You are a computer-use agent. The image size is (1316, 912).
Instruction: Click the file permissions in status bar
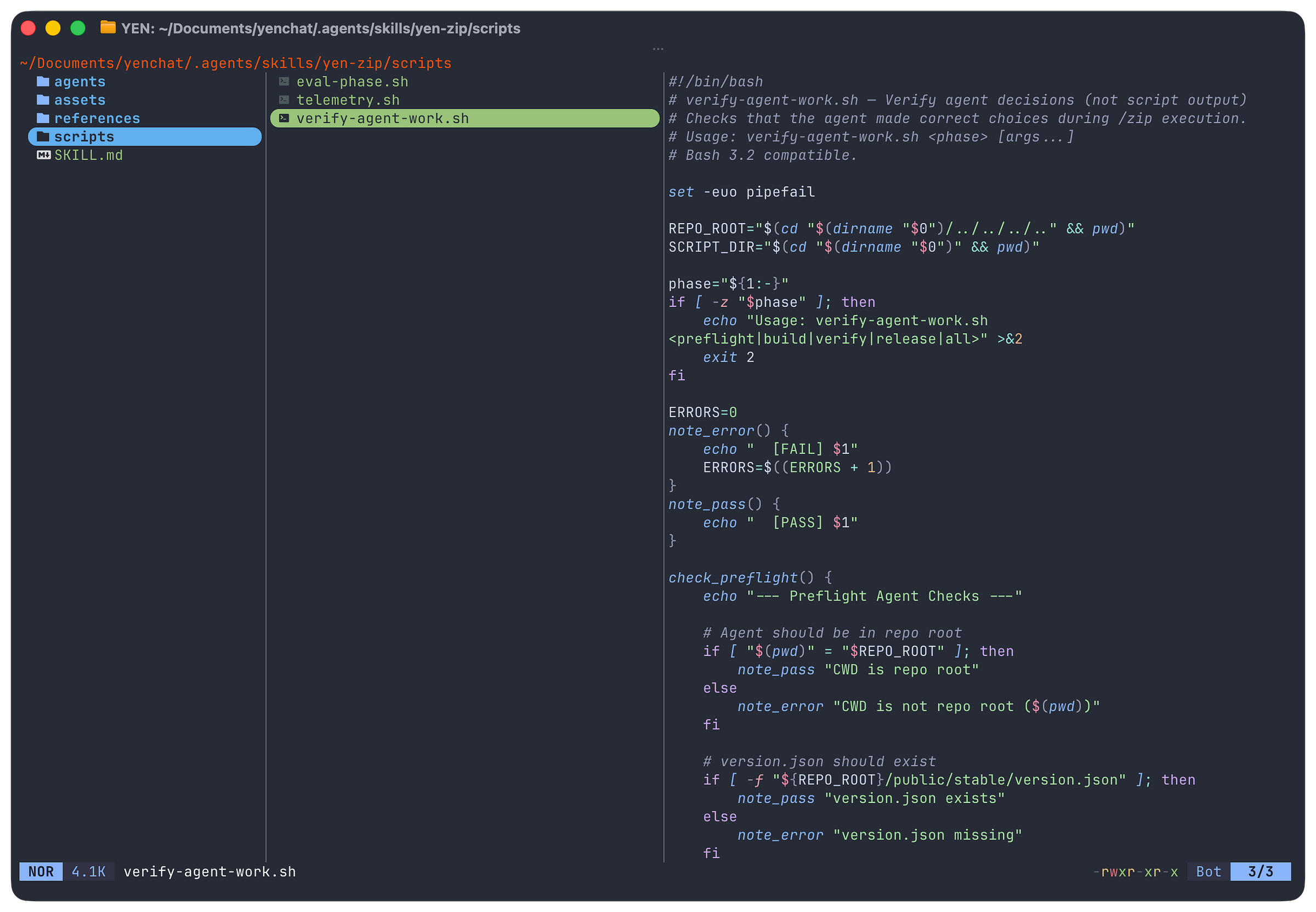1136,871
